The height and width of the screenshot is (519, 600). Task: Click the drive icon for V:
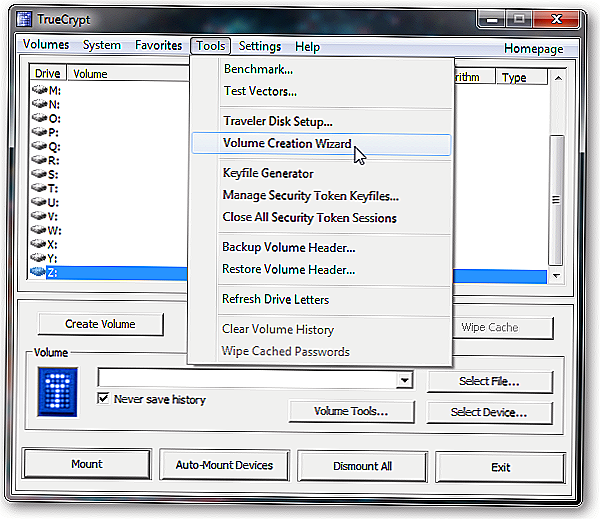click(x=40, y=216)
